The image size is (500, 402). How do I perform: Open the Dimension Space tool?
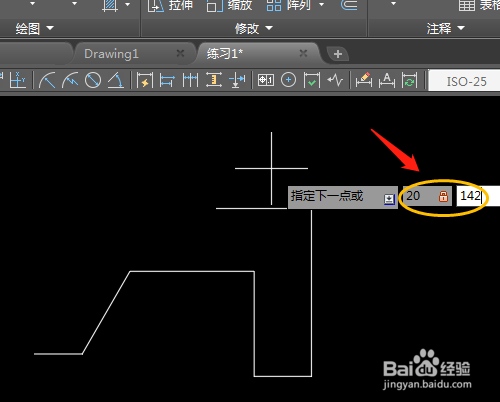coord(214,80)
